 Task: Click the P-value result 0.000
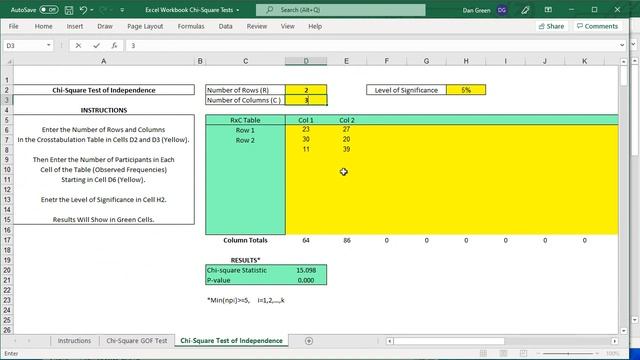pyautogui.click(x=306, y=280)
